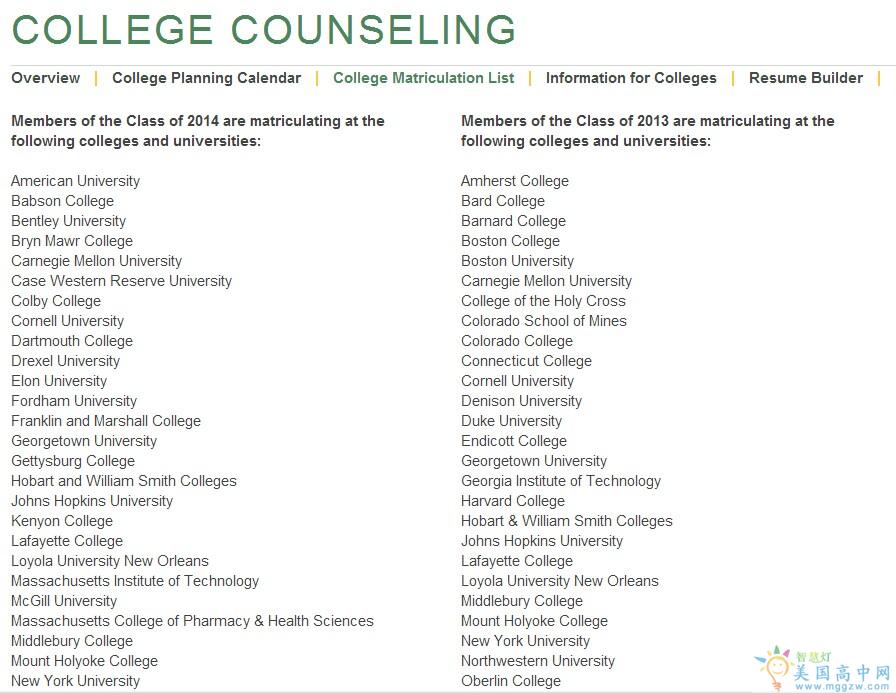
Task: Click Duke University entry
Action: pos(511,421)
